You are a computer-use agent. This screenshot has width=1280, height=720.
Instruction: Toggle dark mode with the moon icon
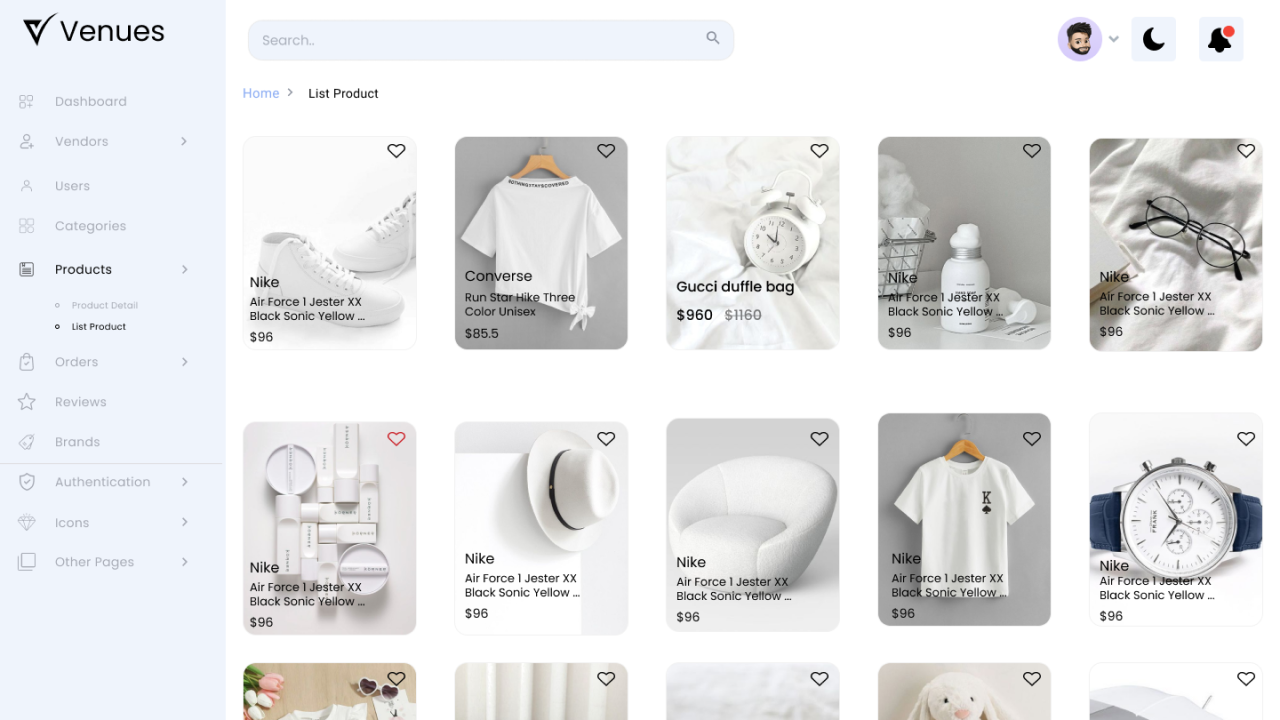[1154, 39]
